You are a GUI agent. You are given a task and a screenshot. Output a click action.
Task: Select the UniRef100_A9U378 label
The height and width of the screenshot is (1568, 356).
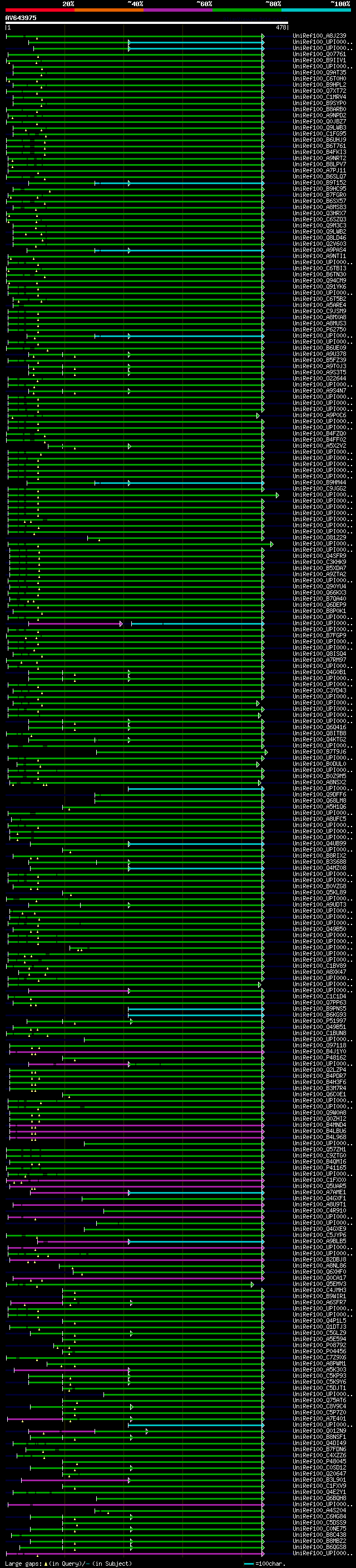point(319,354)
